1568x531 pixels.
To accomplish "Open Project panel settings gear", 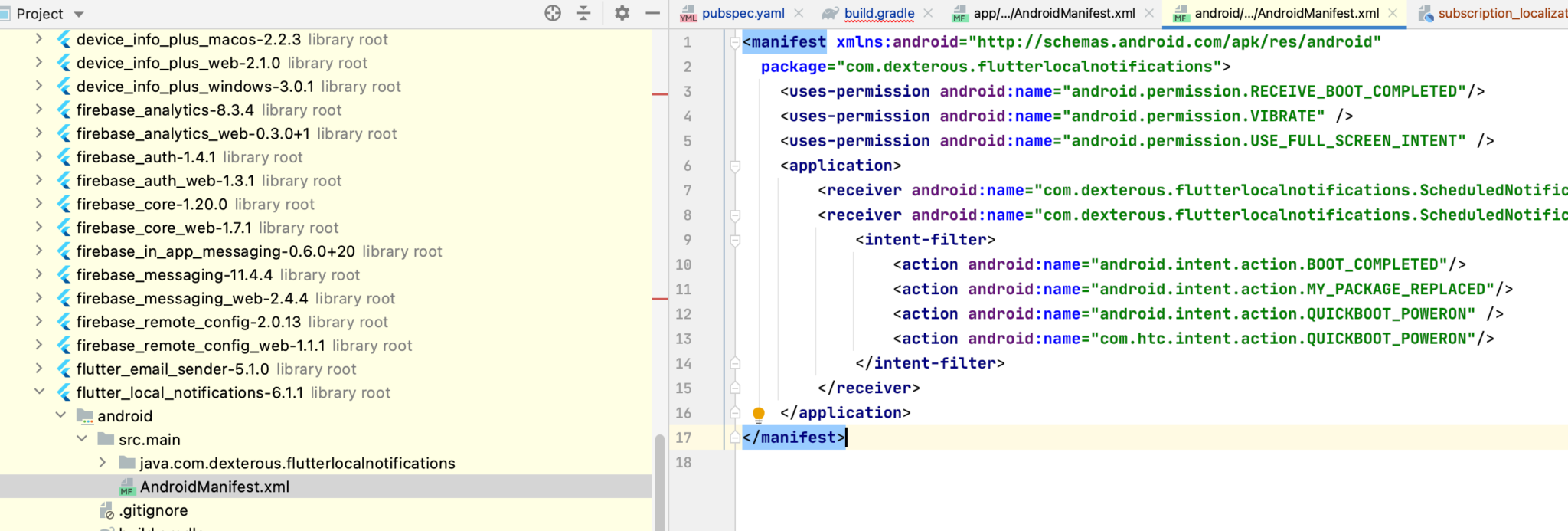I will click(622, 13).
